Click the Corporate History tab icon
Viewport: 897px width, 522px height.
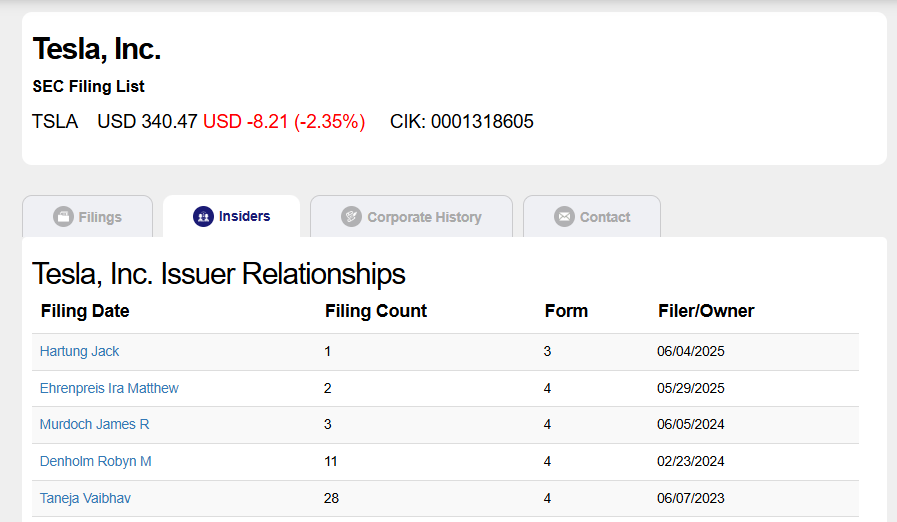coord(351,217)
